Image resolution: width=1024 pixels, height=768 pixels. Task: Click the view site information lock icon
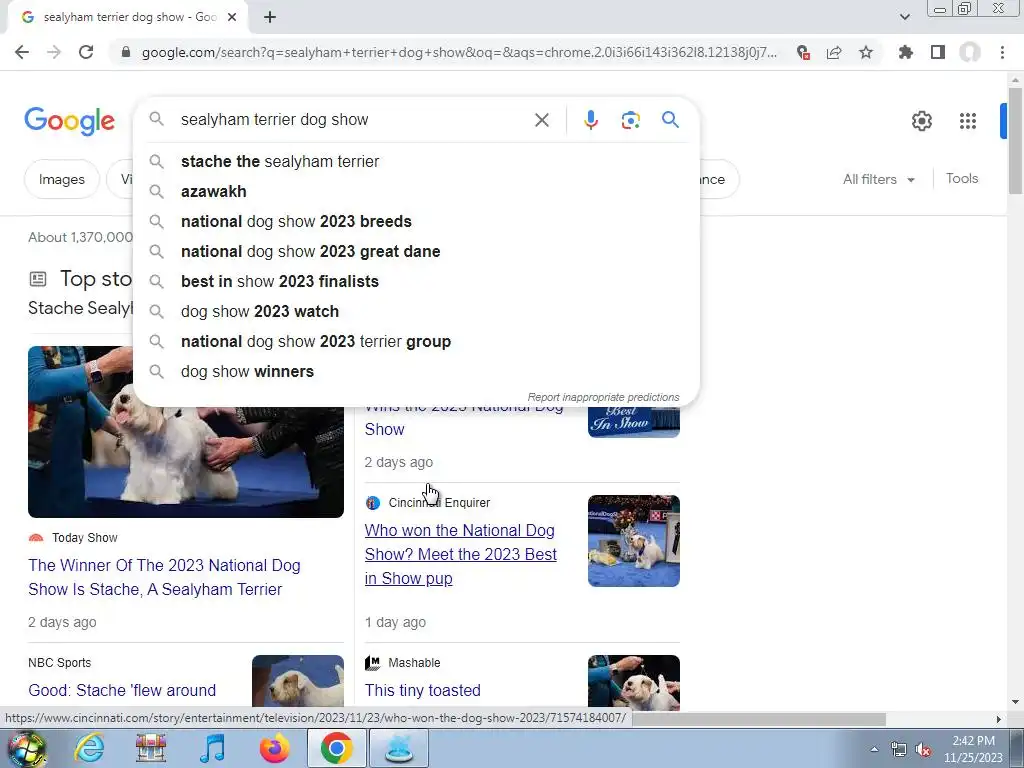tap(126, 52)
